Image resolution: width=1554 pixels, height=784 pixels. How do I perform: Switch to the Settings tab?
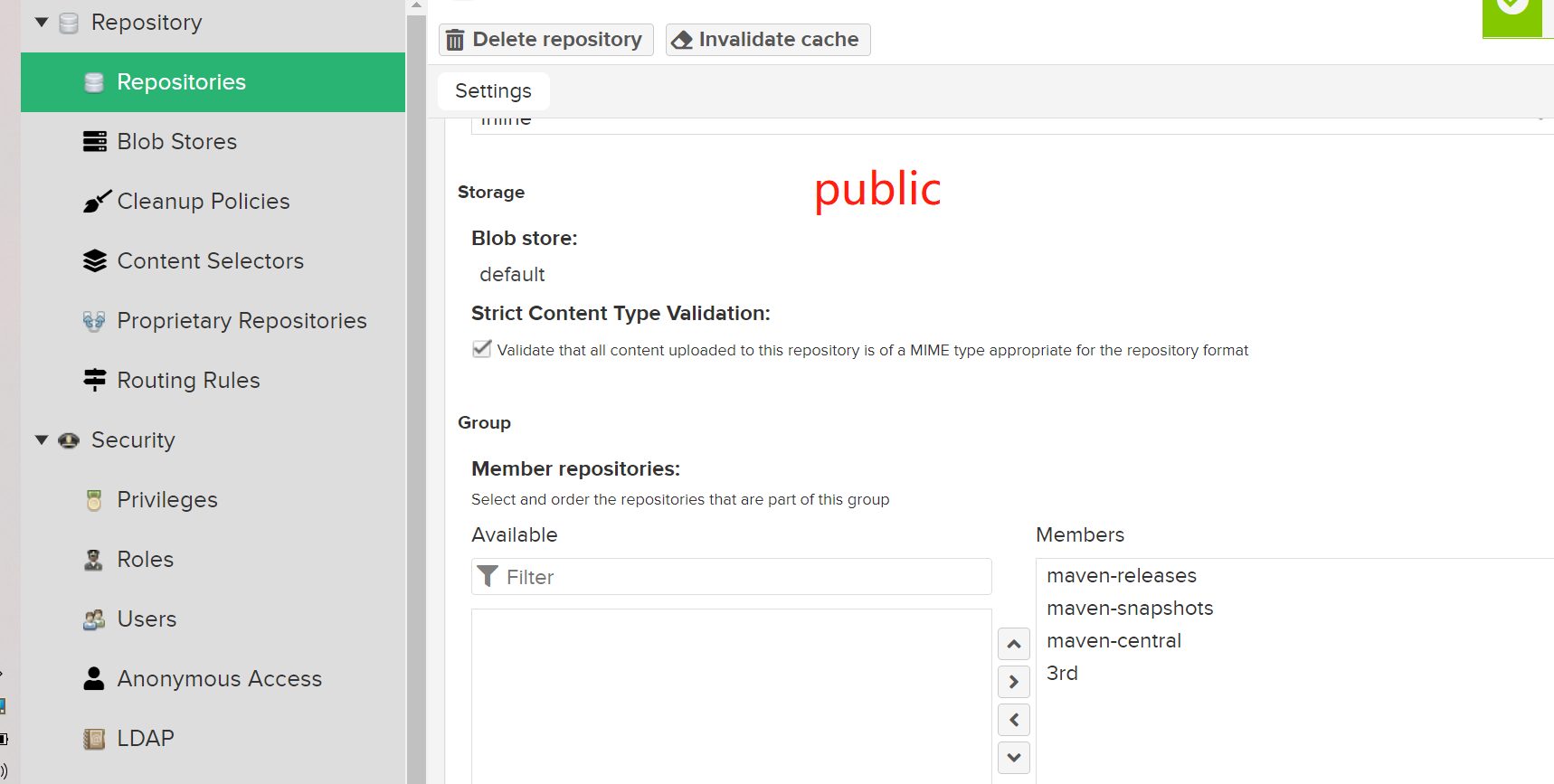click(x=494, y=91)
